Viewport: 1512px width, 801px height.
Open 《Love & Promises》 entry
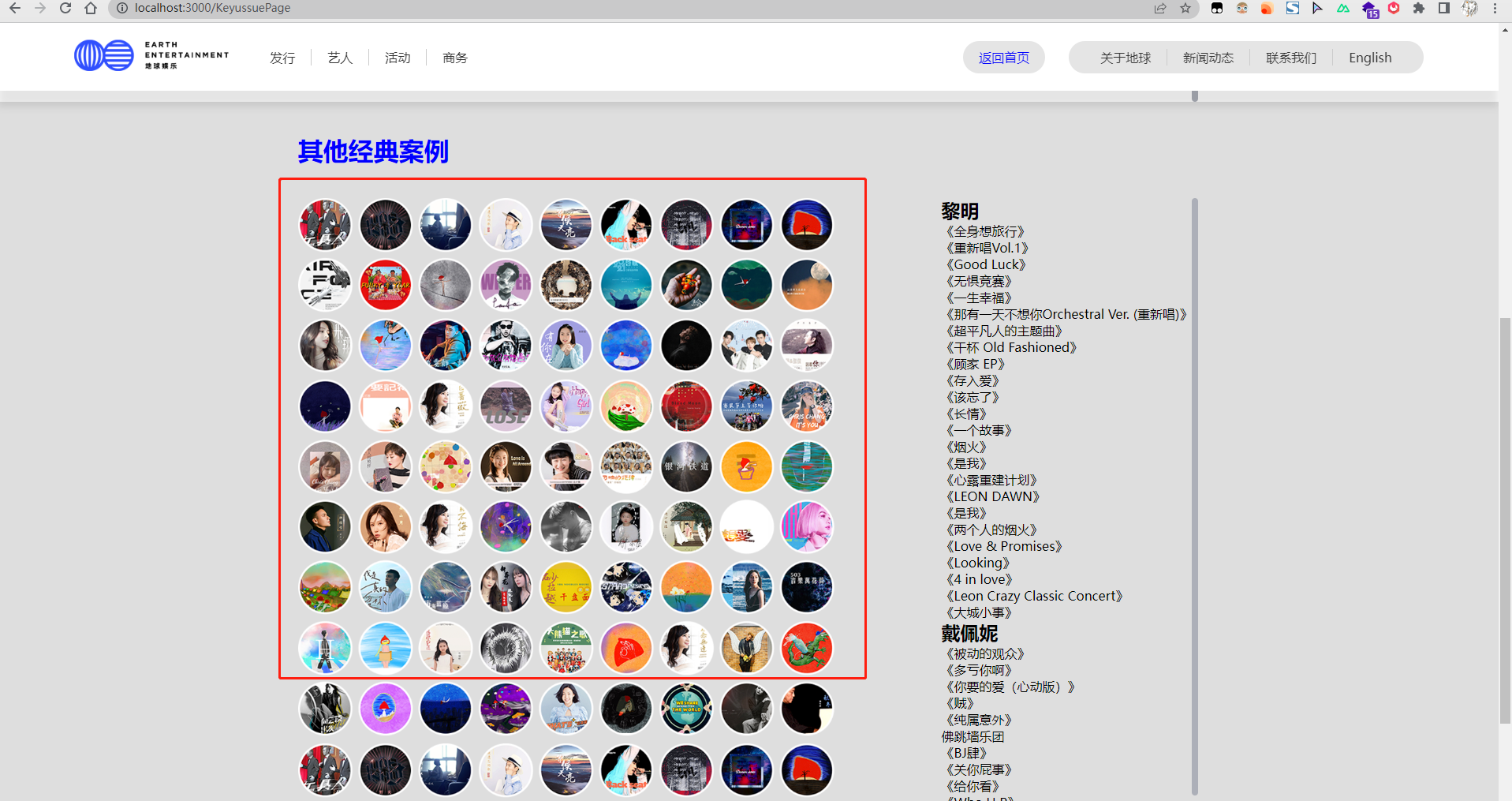(1004, 546)
